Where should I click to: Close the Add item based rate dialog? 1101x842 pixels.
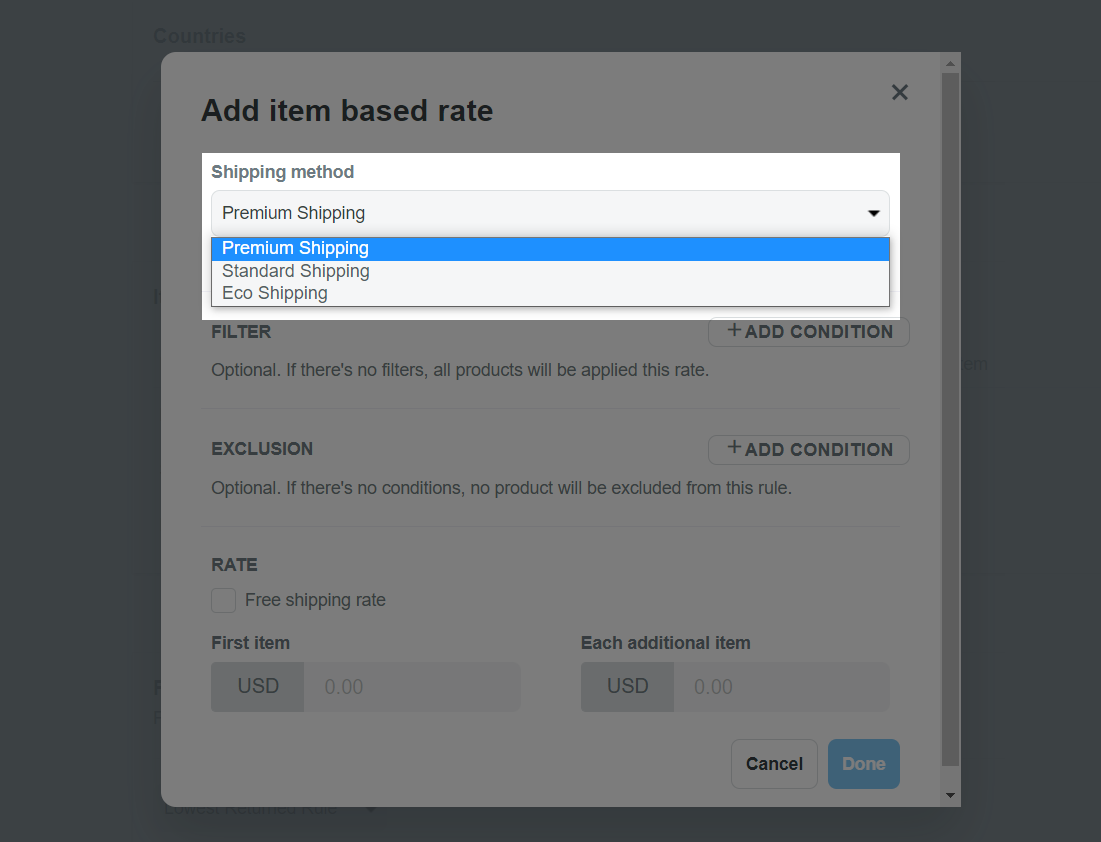(x=899, y=92)
